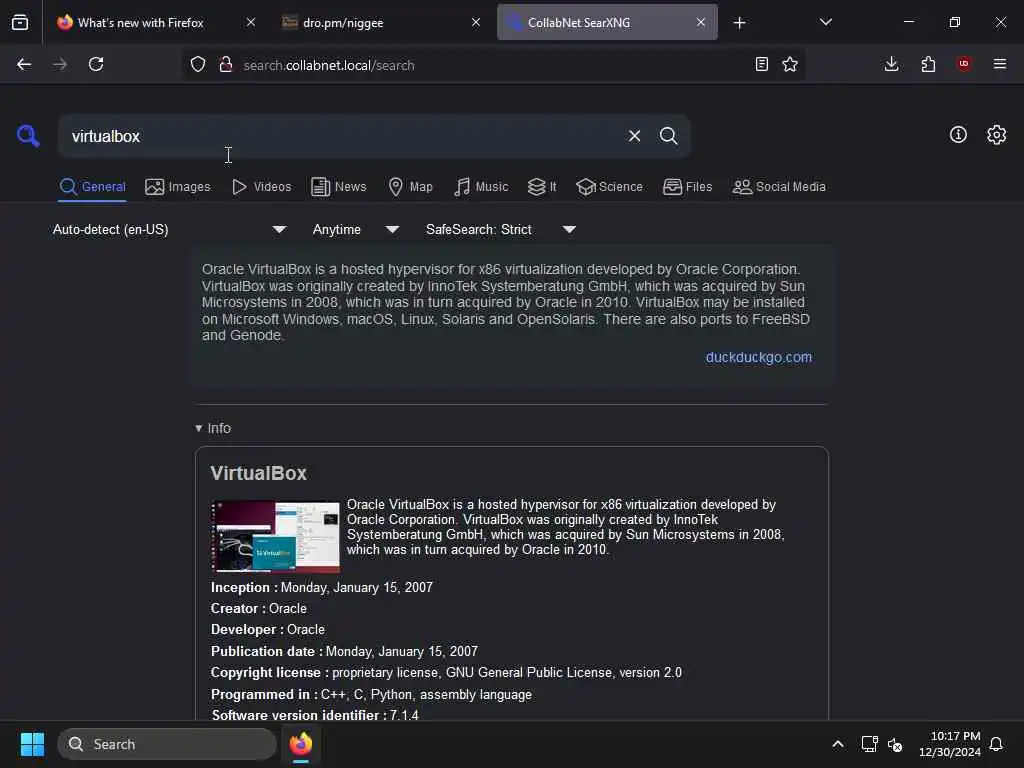Switch to News search category
Viewport: 1024px width, 768px height.
[x=339, y=187]
